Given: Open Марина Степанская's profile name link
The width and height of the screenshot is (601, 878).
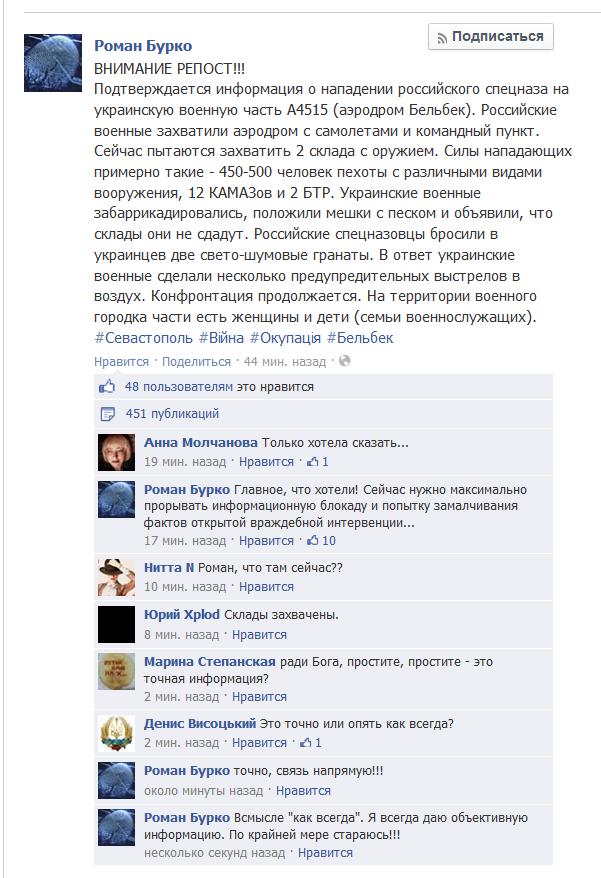Looking at the screenshot, I should point(209,661).
